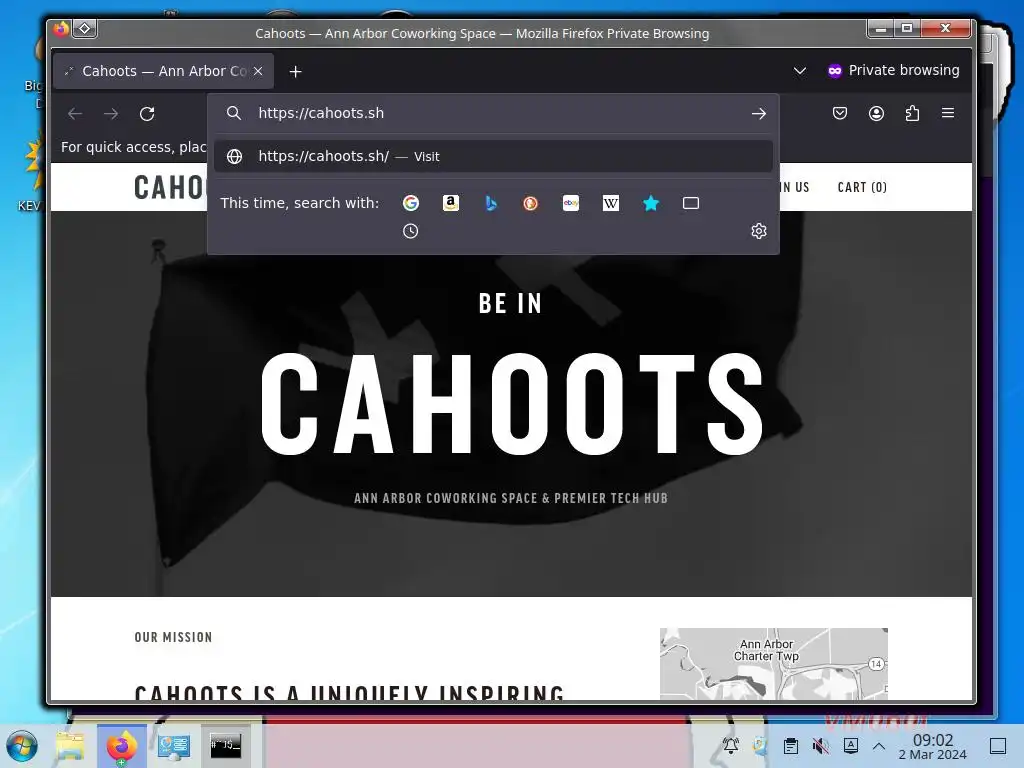This screenshot has height=768, width=1024.
Task: Open Firefox account icon
Action: (x=876, y=114)
